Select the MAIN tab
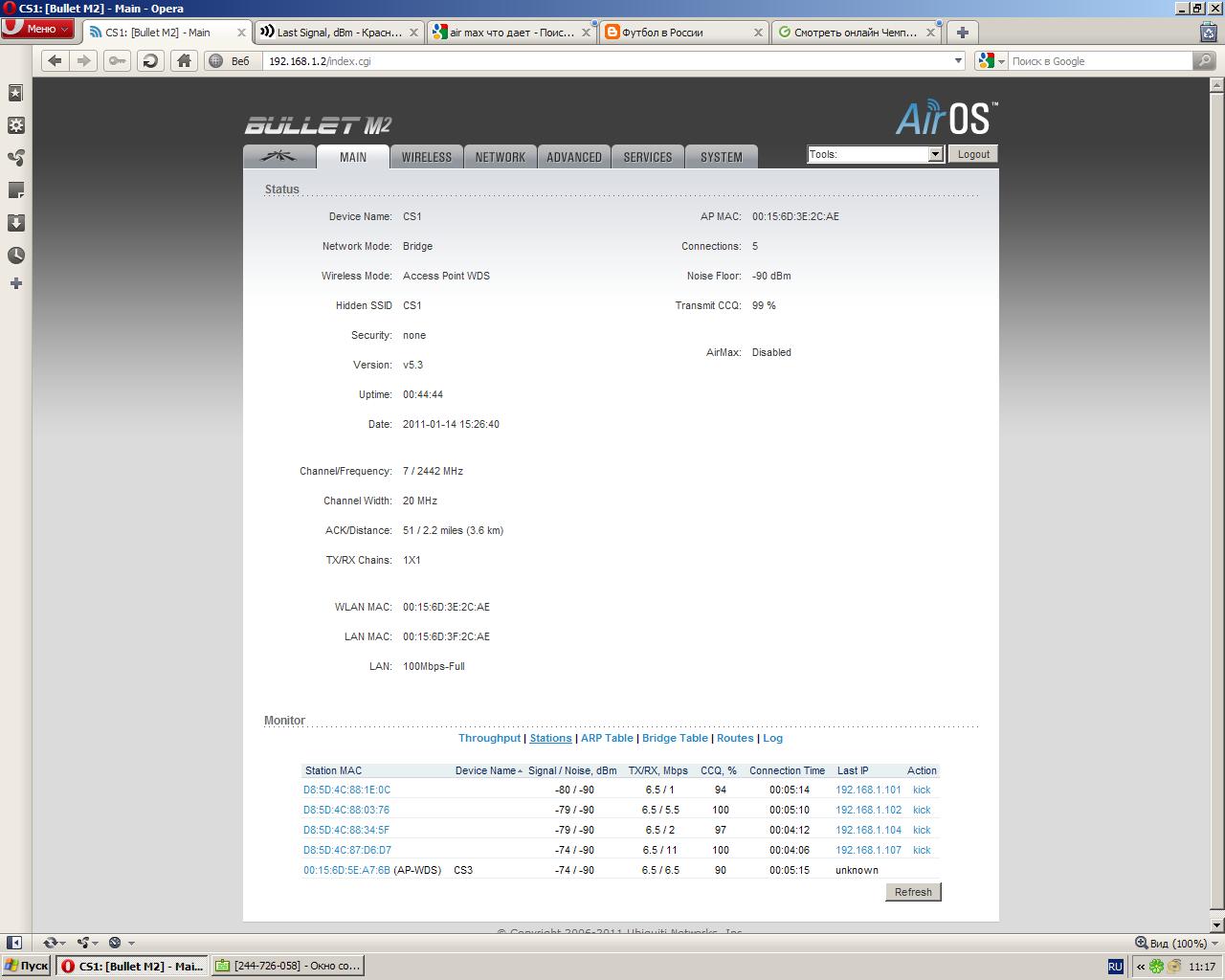1225x980 pixels. point(353,157)
